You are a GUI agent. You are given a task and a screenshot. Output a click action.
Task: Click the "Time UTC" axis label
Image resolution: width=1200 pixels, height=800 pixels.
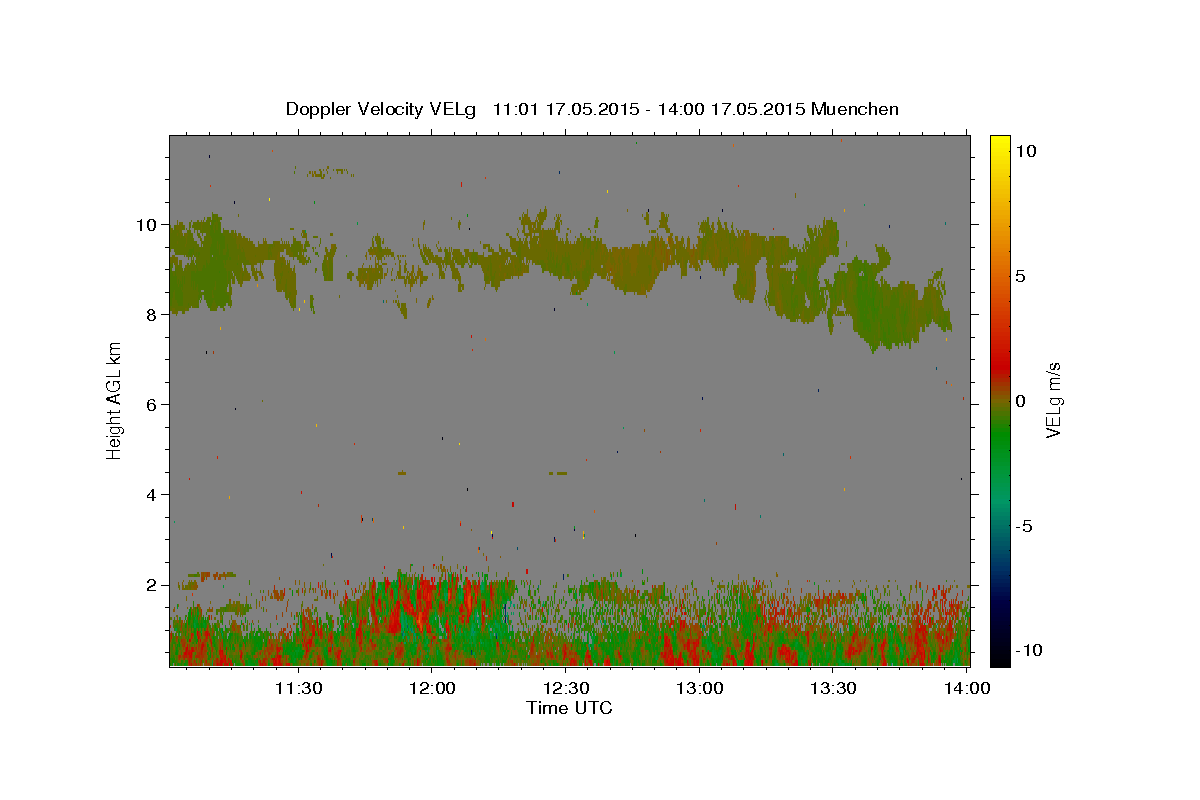[569, 708]
